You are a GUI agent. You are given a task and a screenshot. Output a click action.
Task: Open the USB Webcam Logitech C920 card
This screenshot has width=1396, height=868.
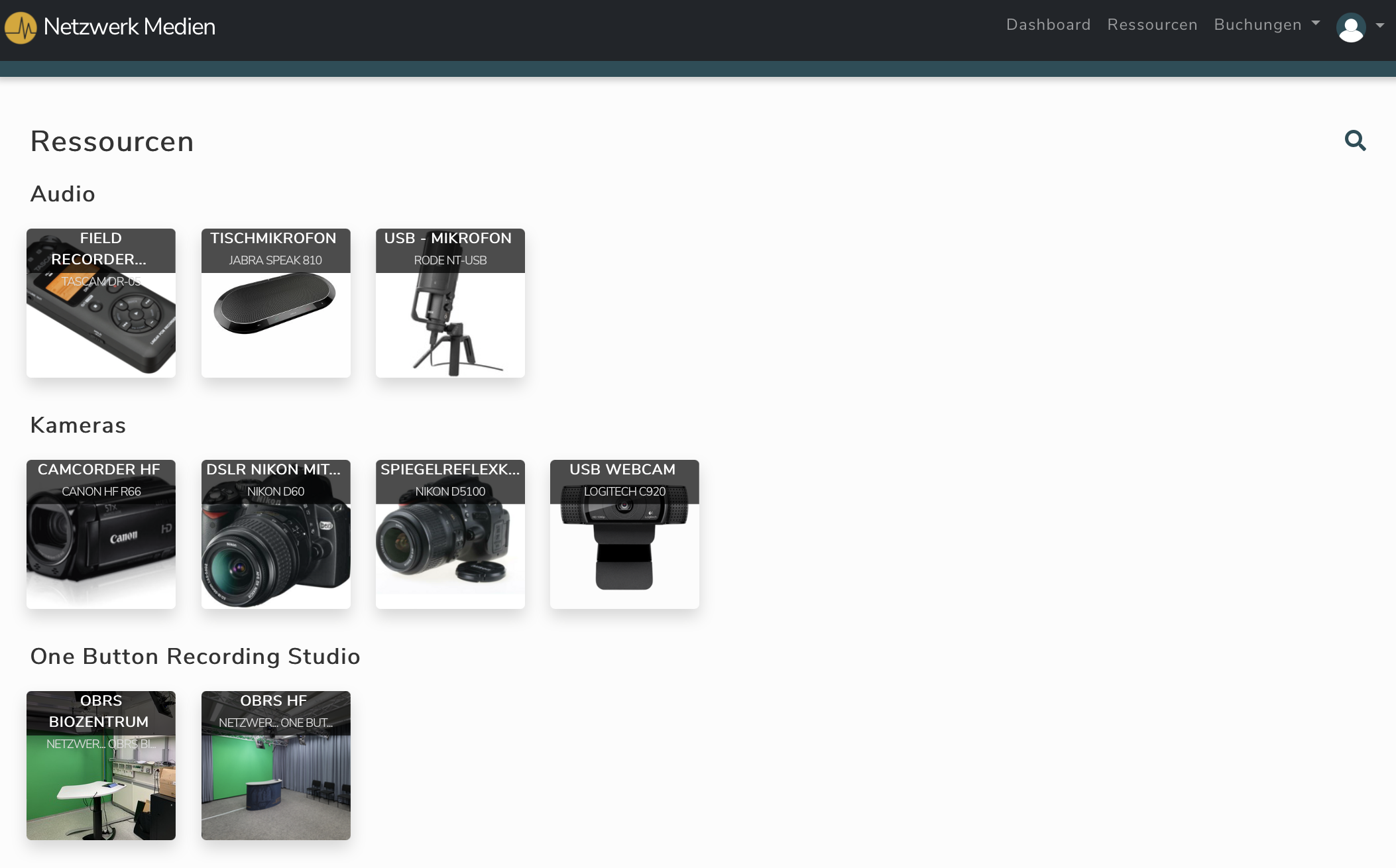pyautogui.click(x=624, y=534)
